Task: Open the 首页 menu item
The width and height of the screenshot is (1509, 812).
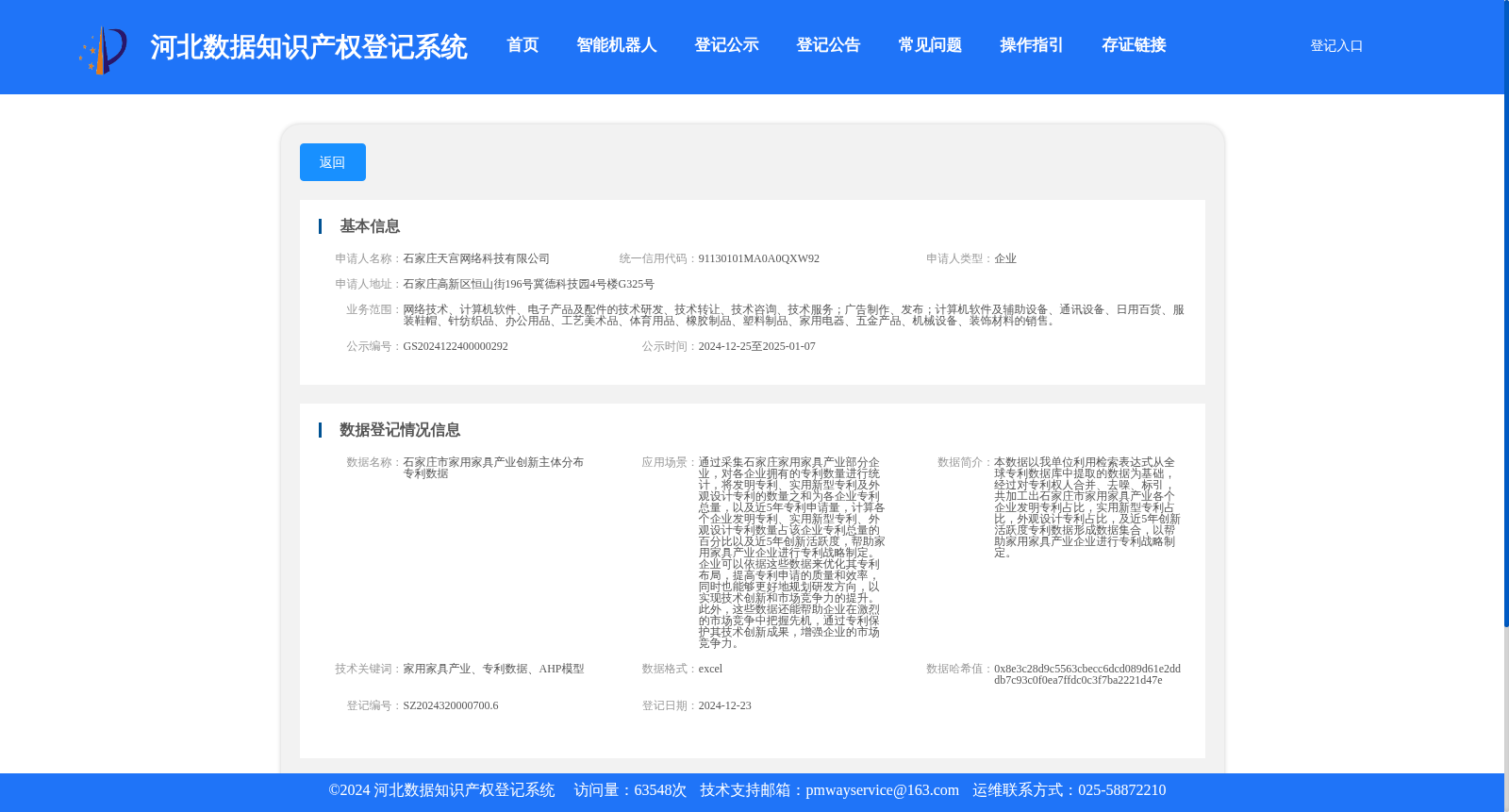Action: coord(522,45)
